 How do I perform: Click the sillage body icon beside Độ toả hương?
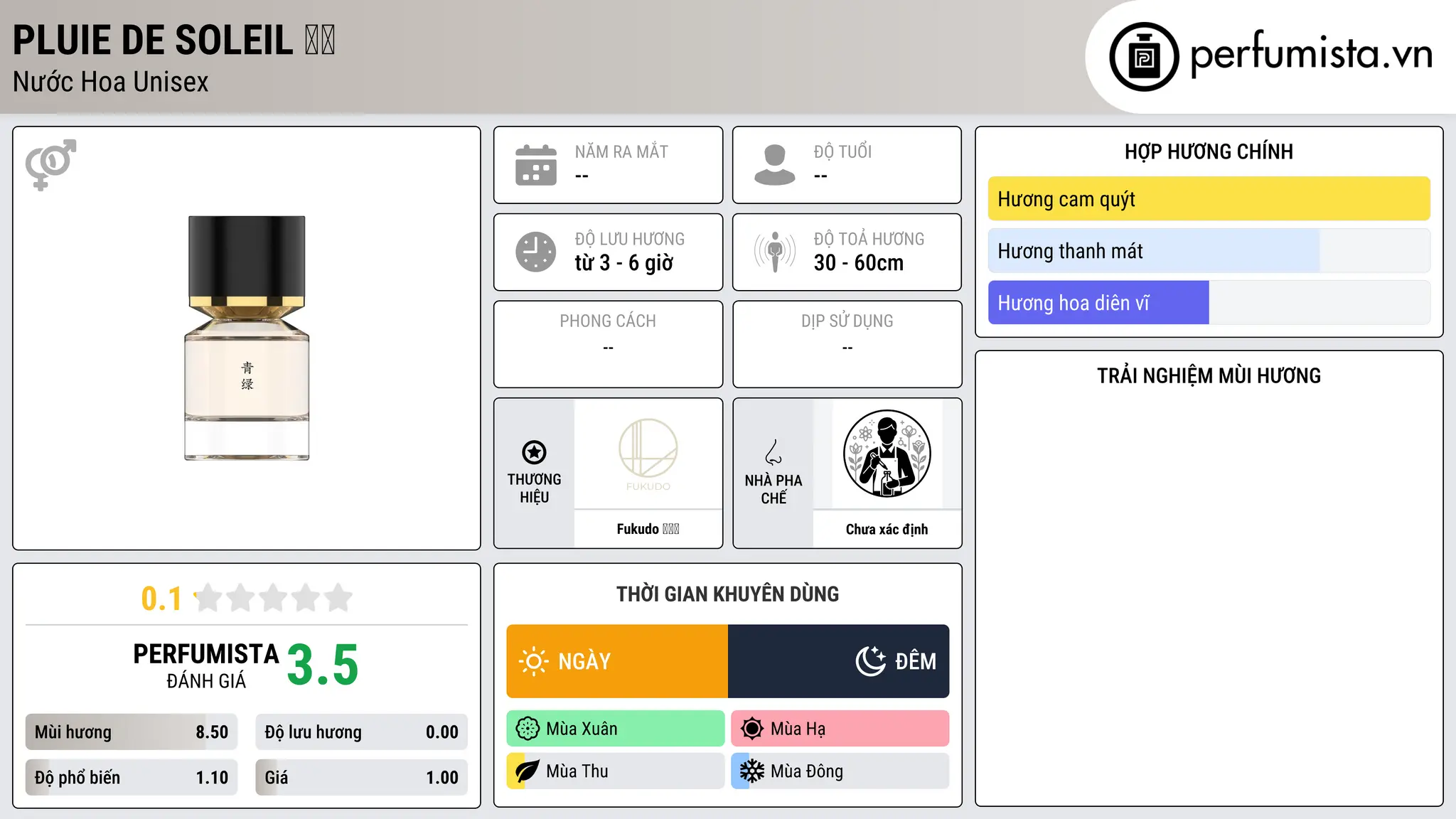click(775, 252)
